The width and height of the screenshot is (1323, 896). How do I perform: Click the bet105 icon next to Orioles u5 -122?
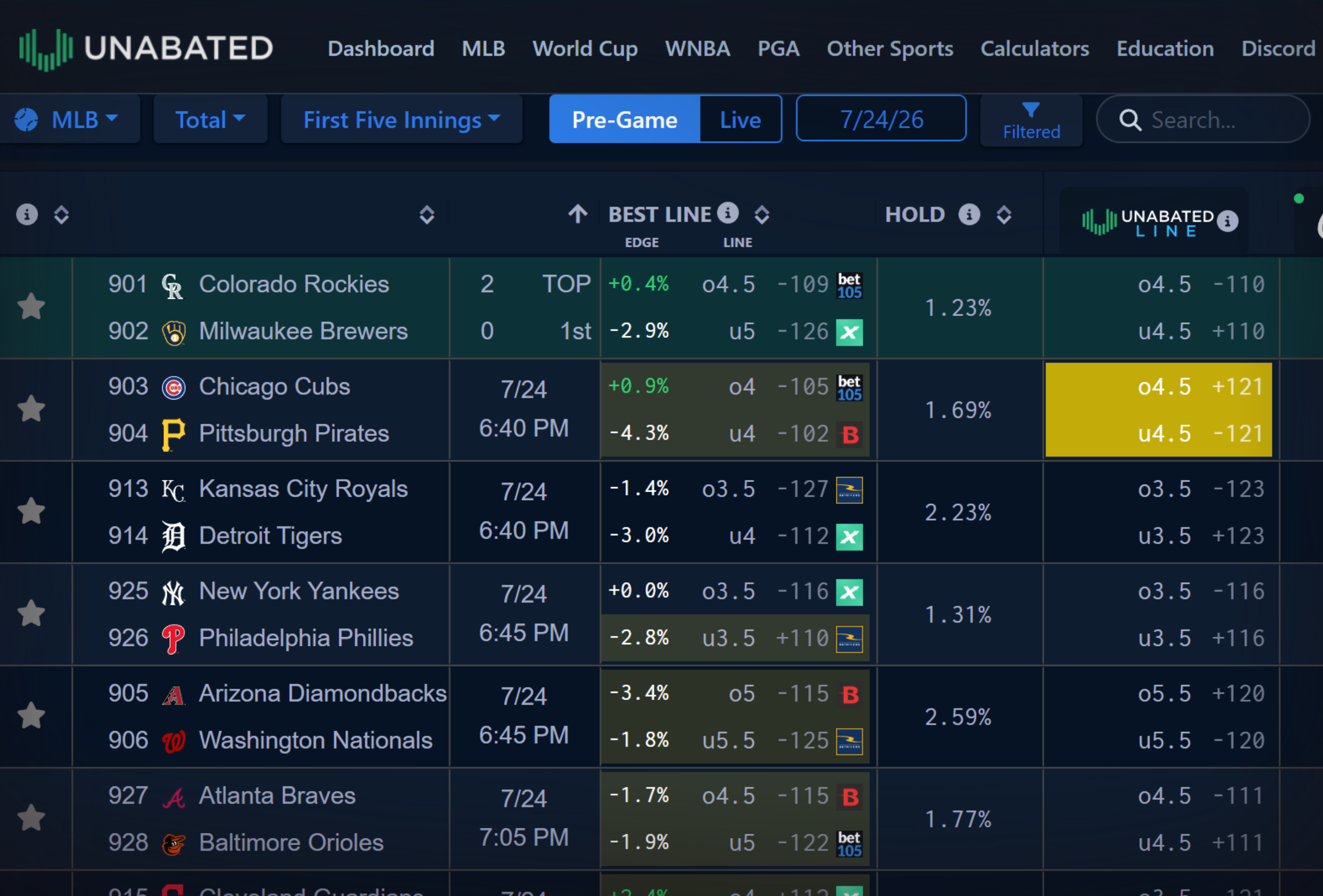[849, 843]
